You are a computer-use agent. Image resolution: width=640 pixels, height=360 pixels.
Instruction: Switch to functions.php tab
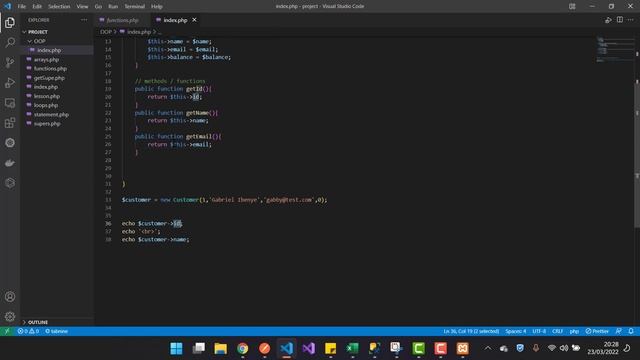tap(122, 20)
